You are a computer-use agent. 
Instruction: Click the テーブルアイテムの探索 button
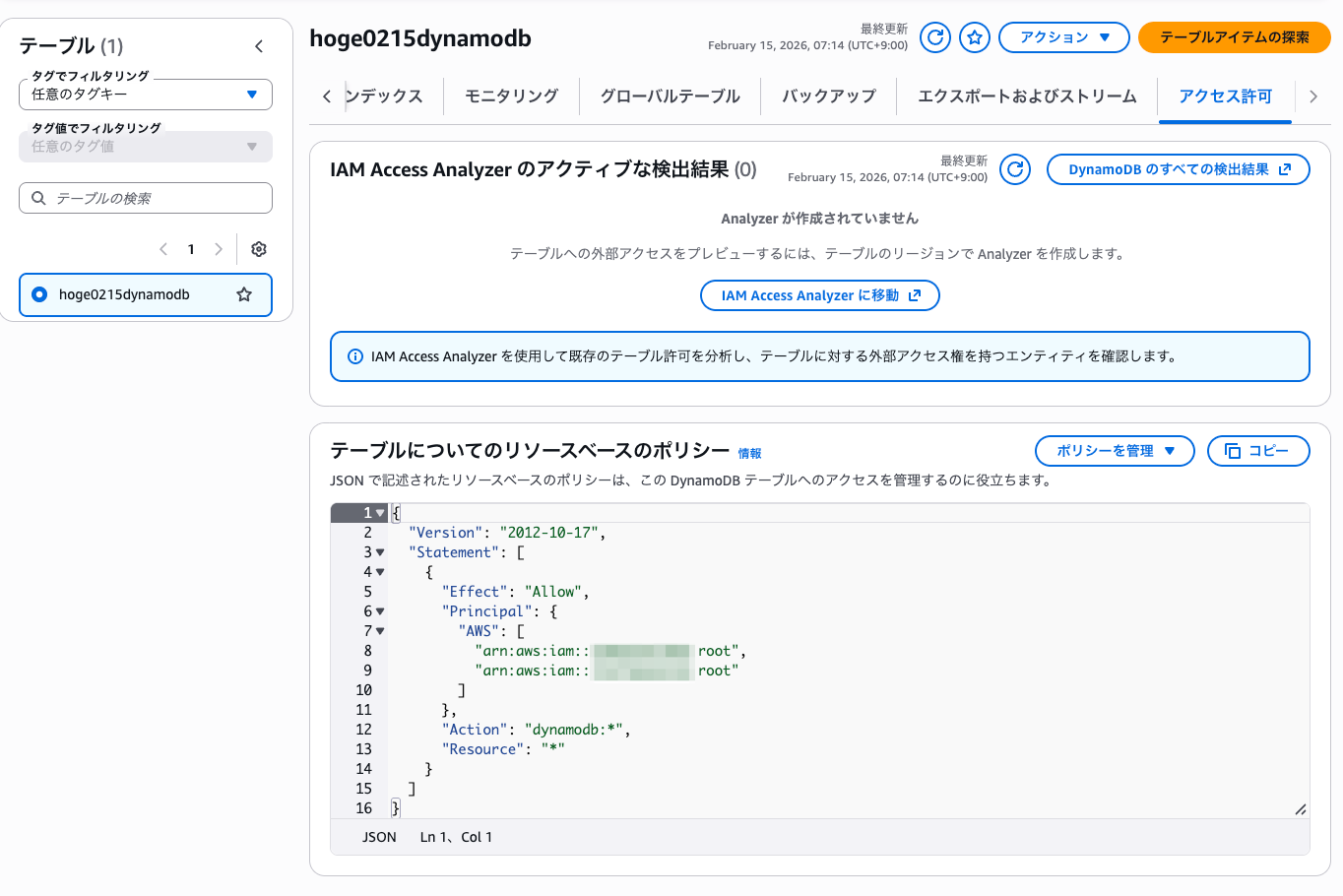[1234, 37]
